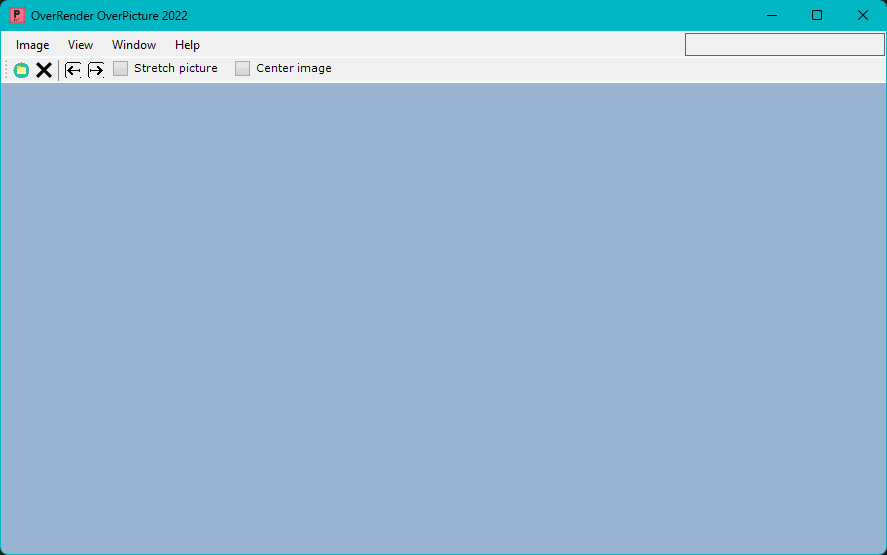This screenshot has height=555, width=887.
Task: Open the View menu
Action: pos(80,45)
